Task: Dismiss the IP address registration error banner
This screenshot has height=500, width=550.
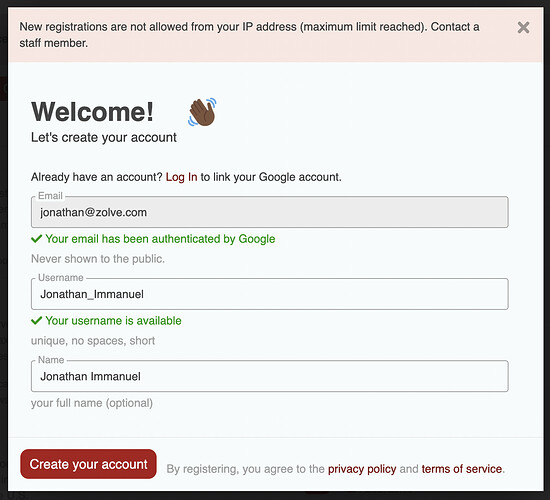Action: (x=523, y=27)
